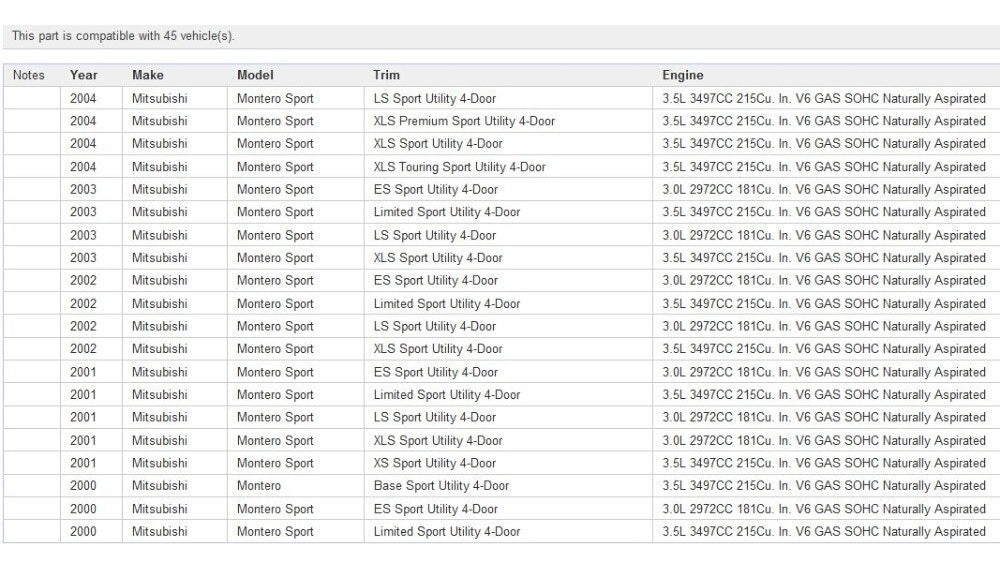1000x569 pixels.
Task: Click the Make column header
Action: (x=147, y=75)
